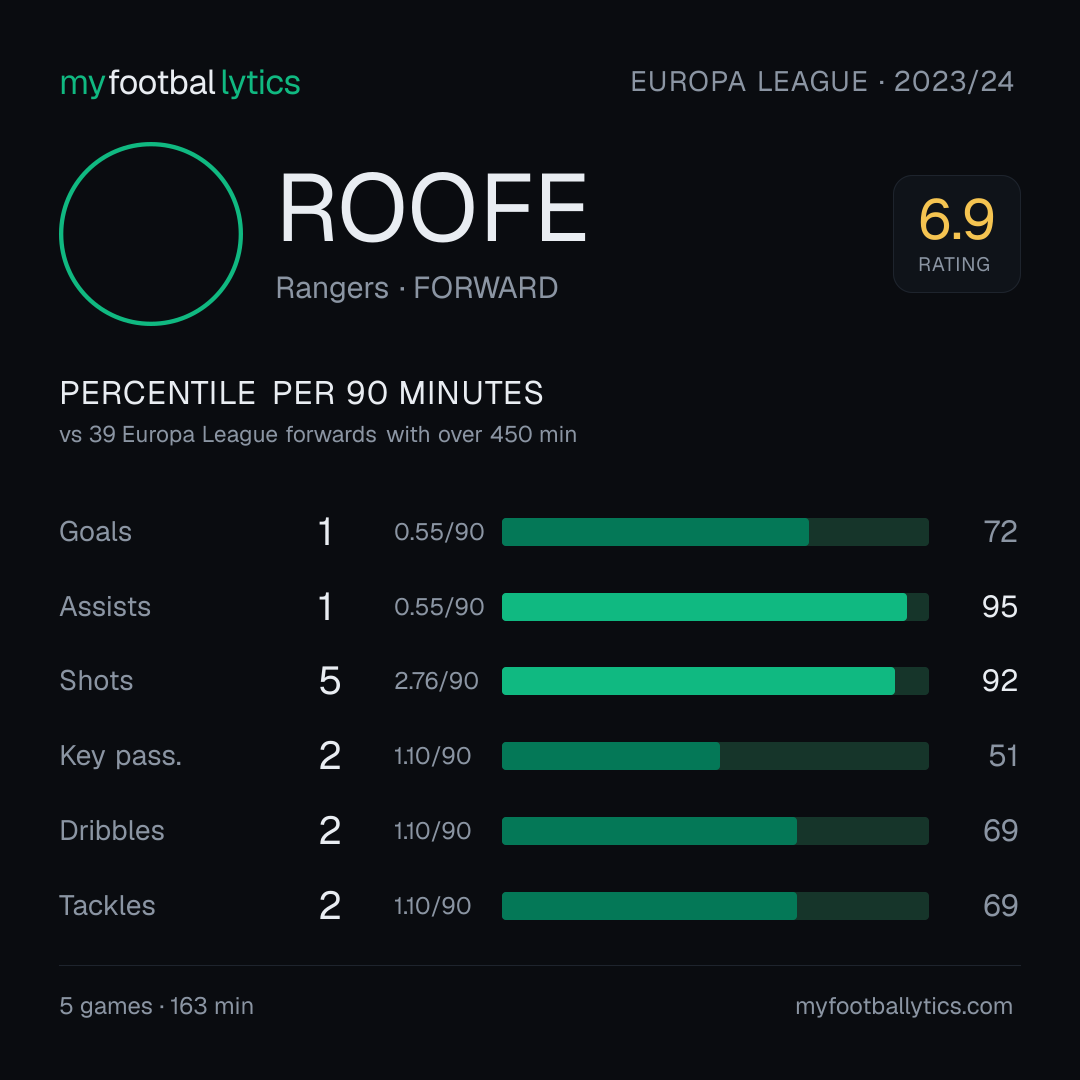Open the myfootballytics.com link
The image size is (1080, 1080).
tap(904, 1006)
